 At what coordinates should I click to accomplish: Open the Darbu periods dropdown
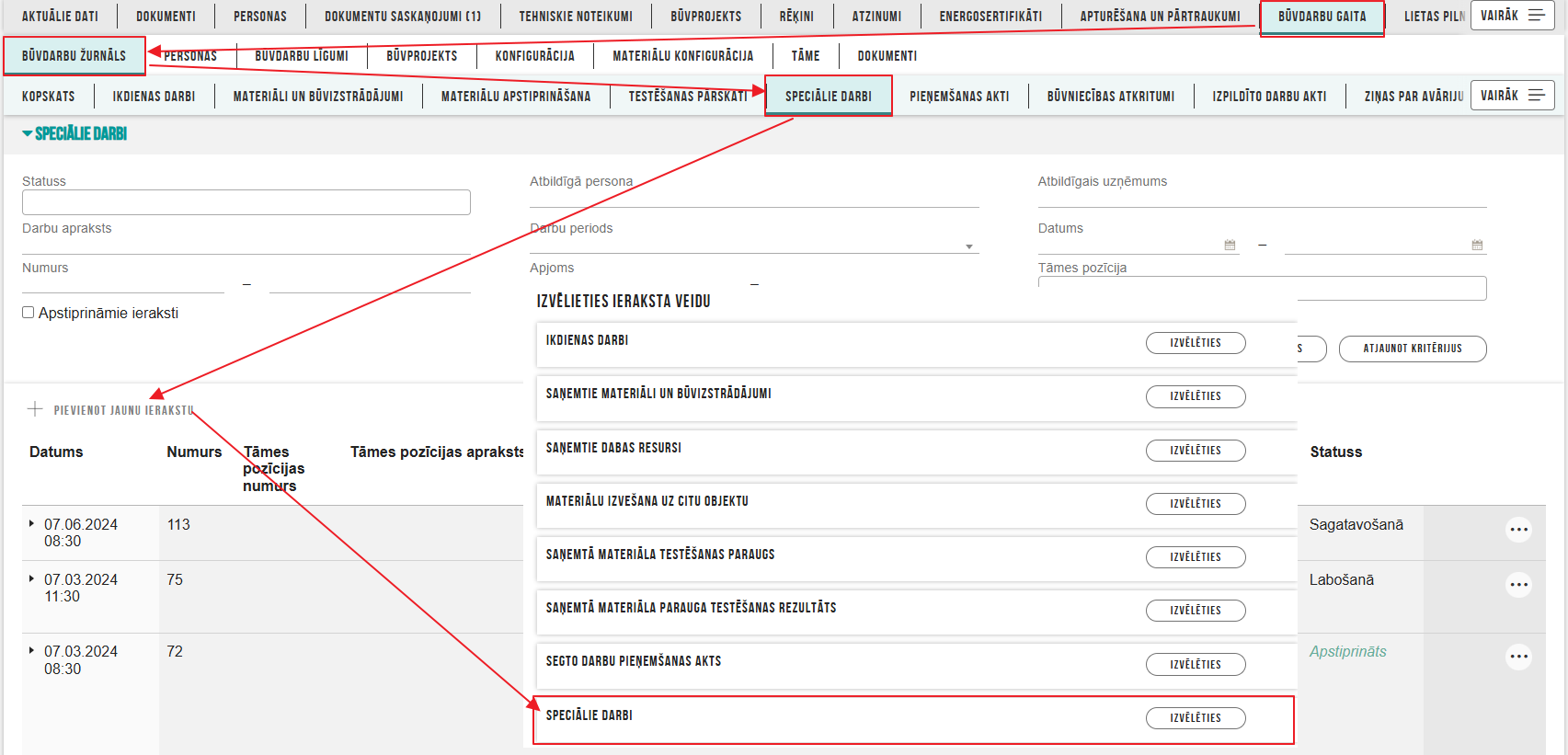pos(754,245)
